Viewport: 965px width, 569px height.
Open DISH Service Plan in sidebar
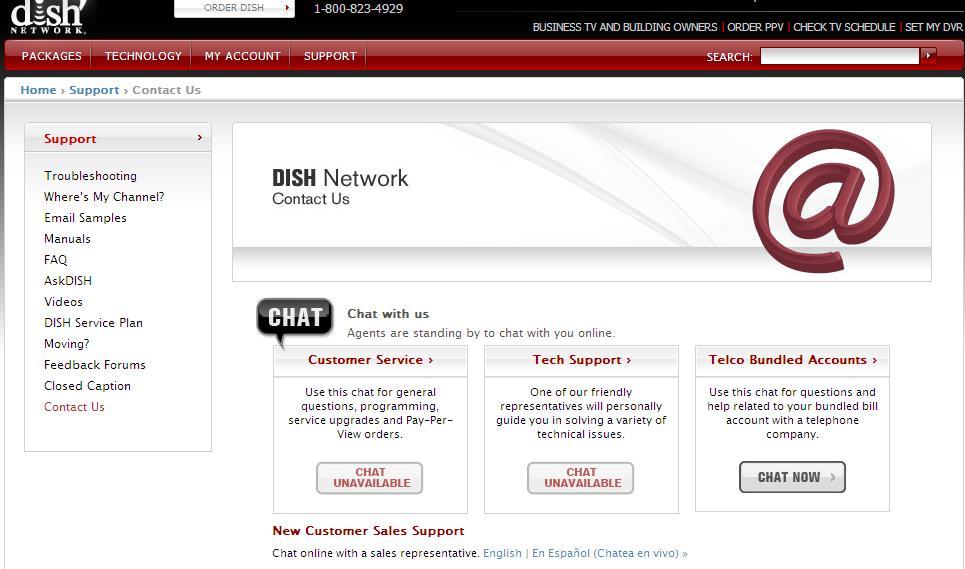93,322
